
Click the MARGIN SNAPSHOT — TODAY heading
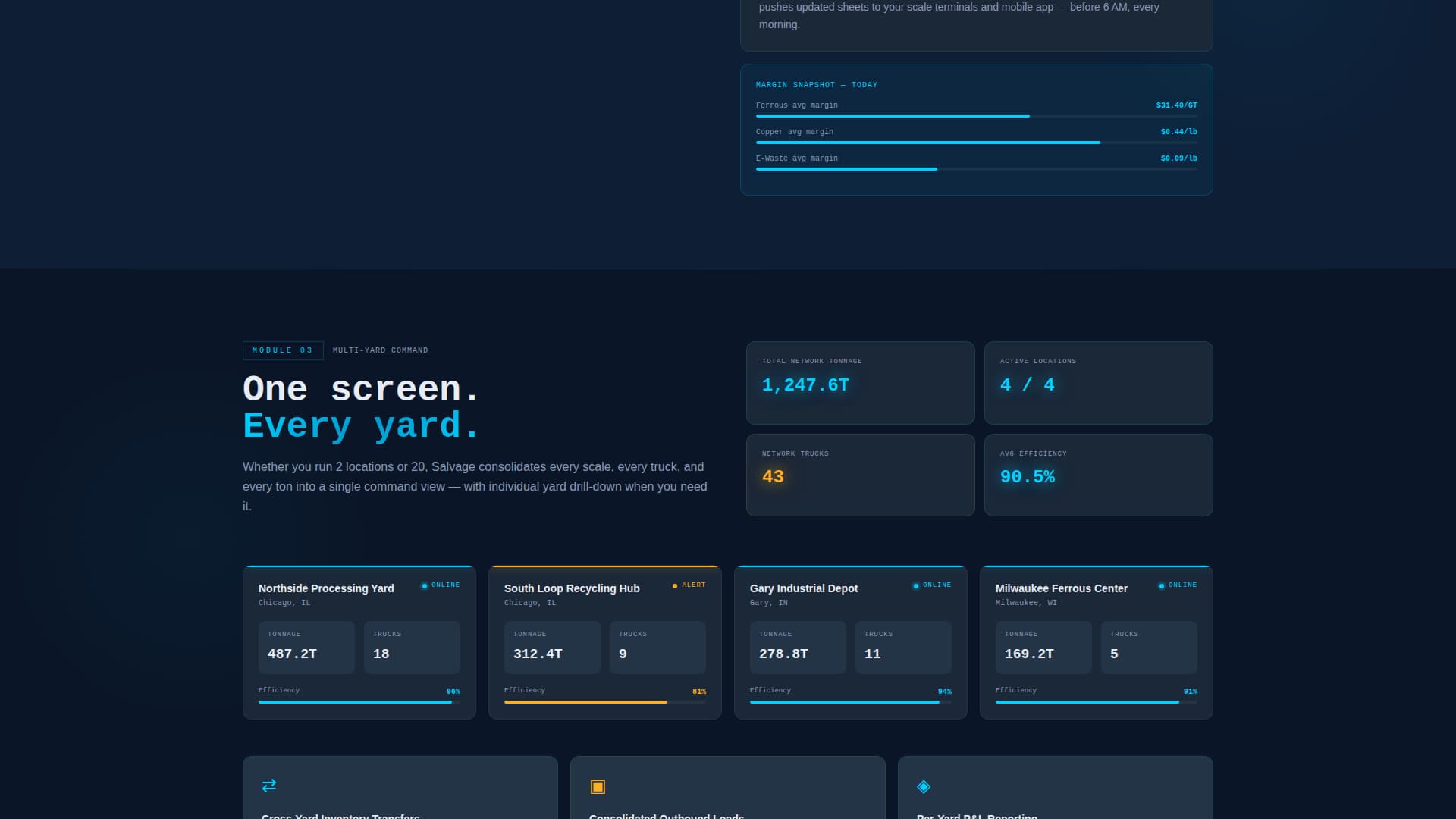(817, 85)
